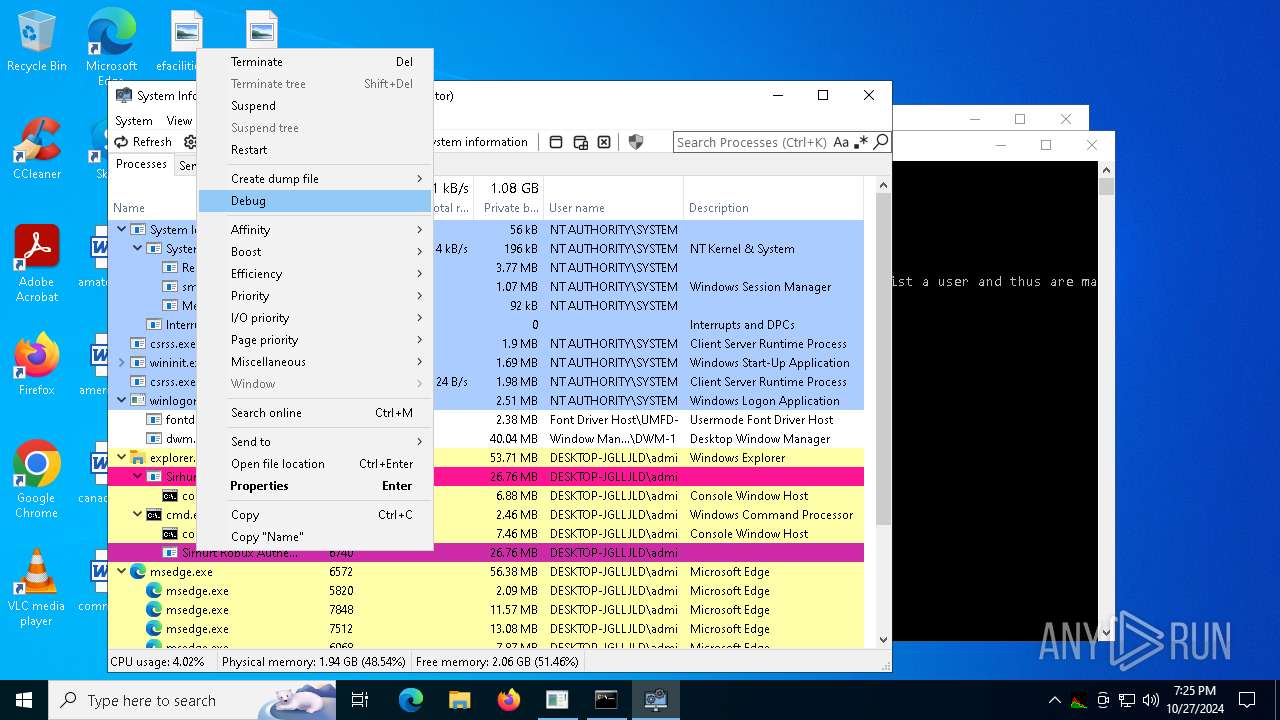Open the notification center icon
This screenshot has height=720, width=1280.
click(1247, 700)
